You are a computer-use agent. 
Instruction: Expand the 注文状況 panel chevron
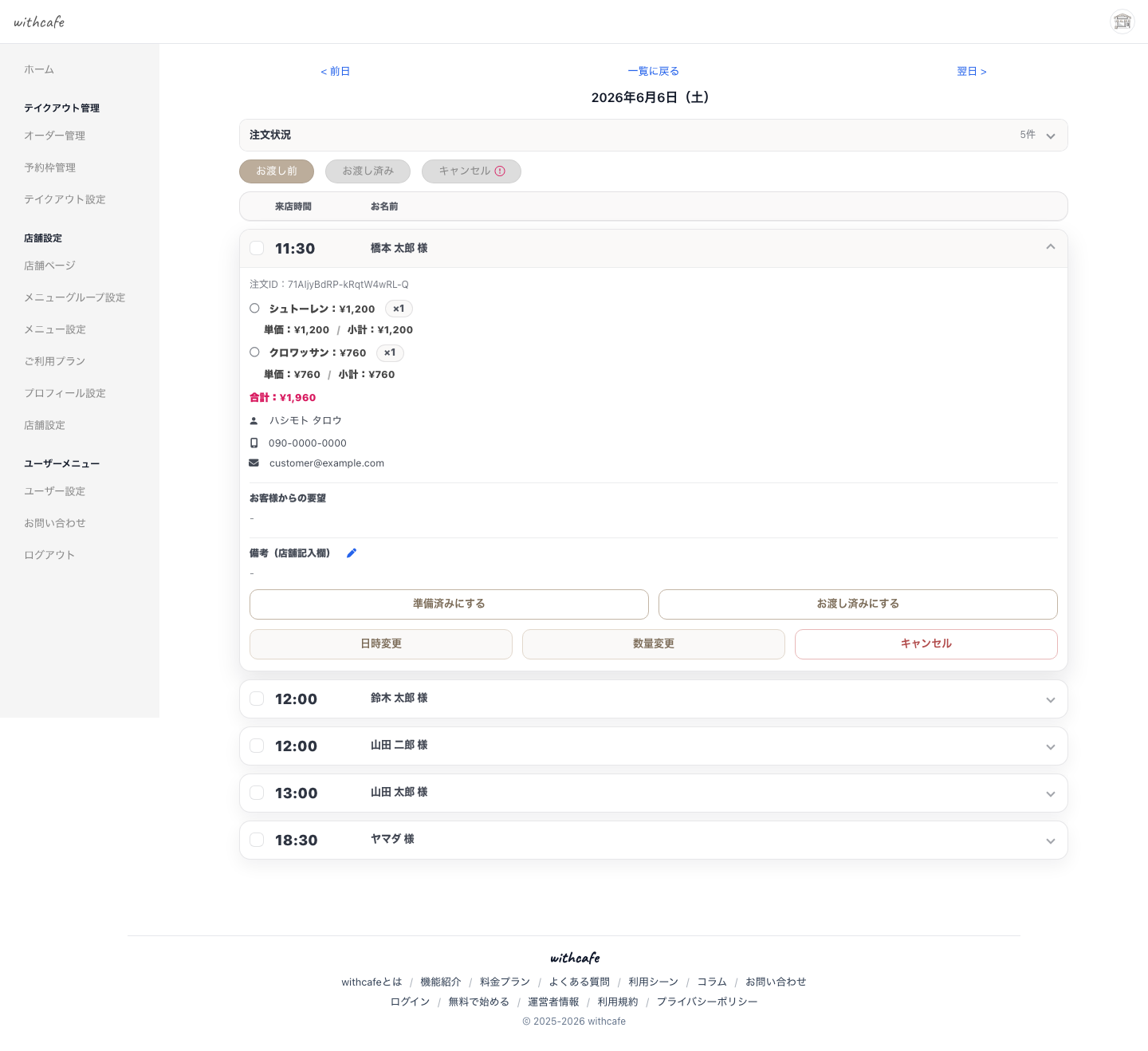coord(1051,136)
